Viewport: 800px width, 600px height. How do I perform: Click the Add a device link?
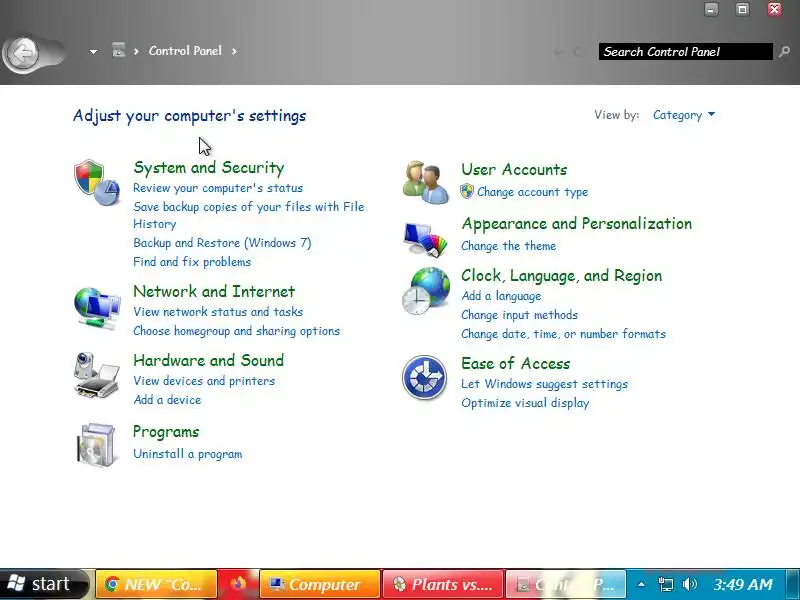167,399
